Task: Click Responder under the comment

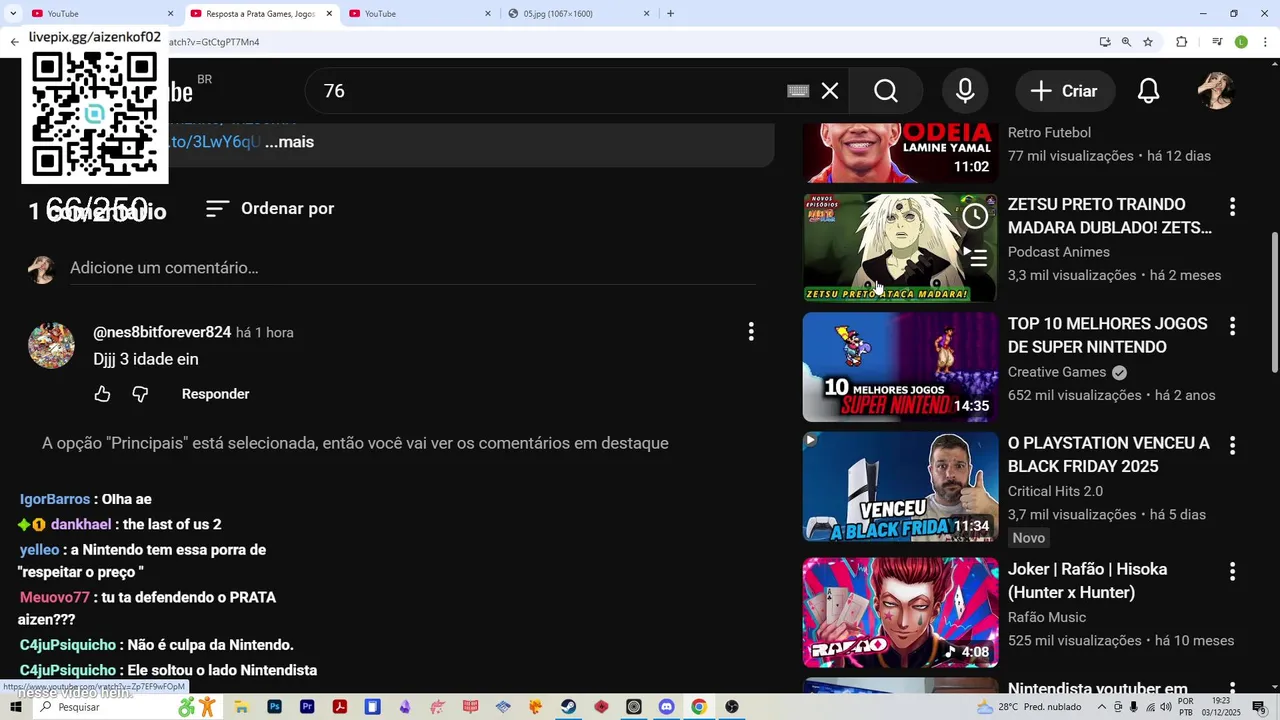Action: click(215, 394)
